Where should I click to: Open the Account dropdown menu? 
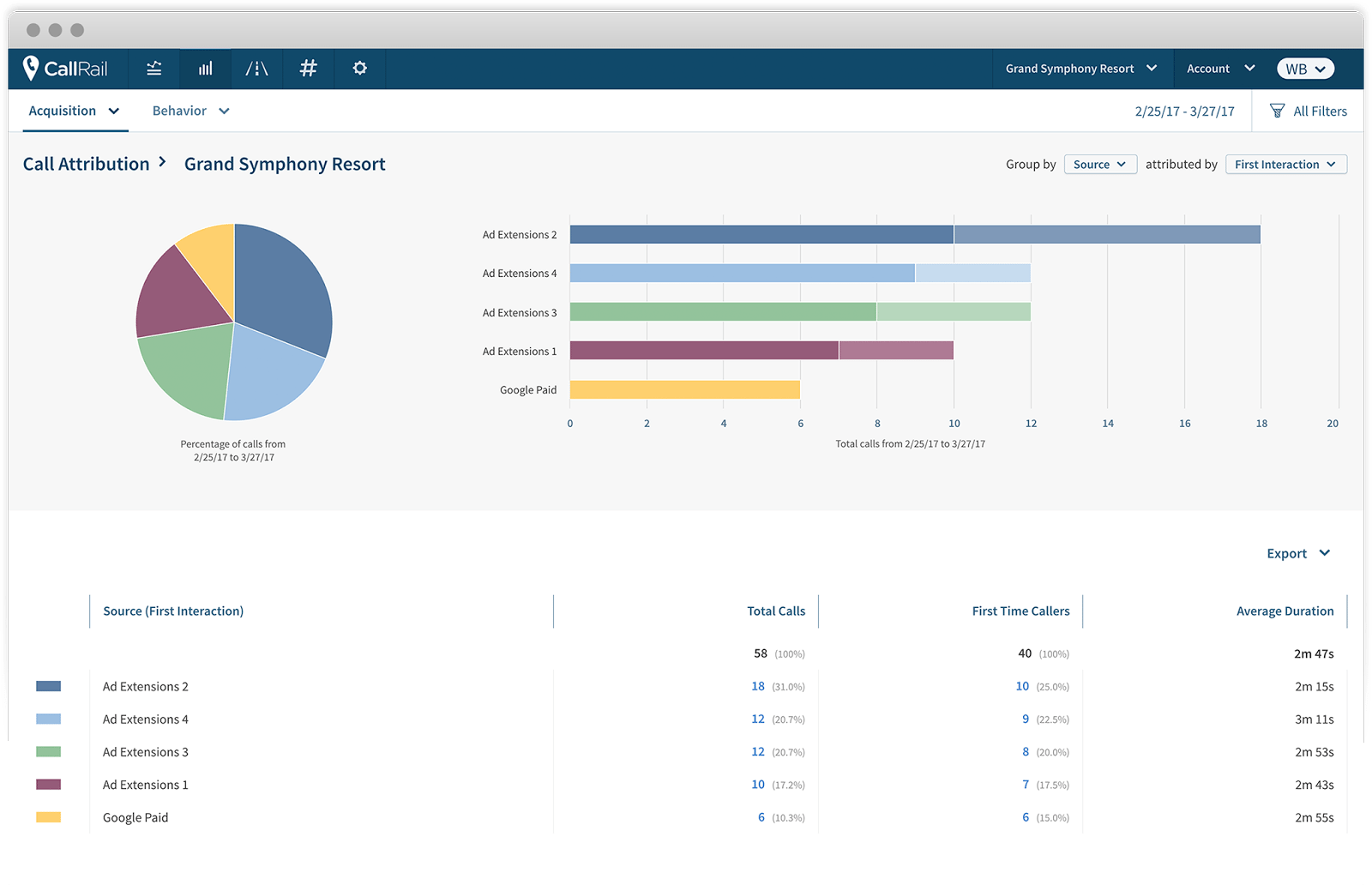tap(1220, 69)
